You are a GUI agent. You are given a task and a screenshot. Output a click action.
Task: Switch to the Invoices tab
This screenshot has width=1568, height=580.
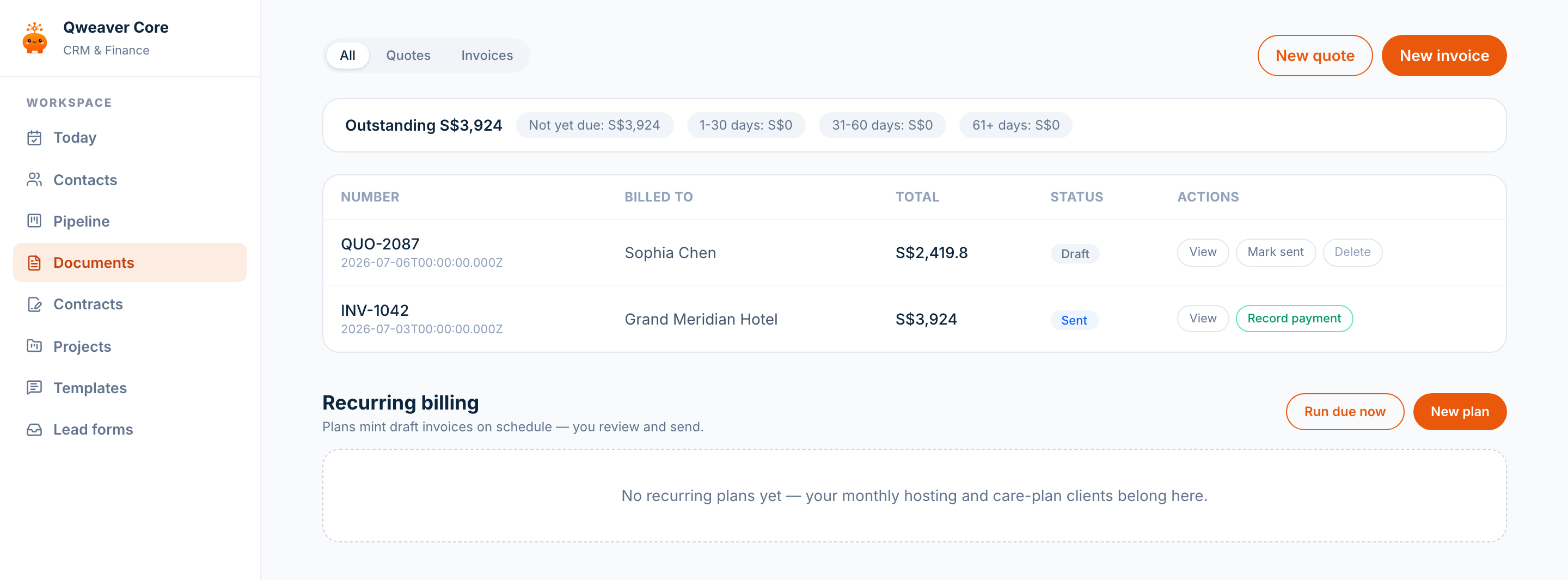pos(486,56)
